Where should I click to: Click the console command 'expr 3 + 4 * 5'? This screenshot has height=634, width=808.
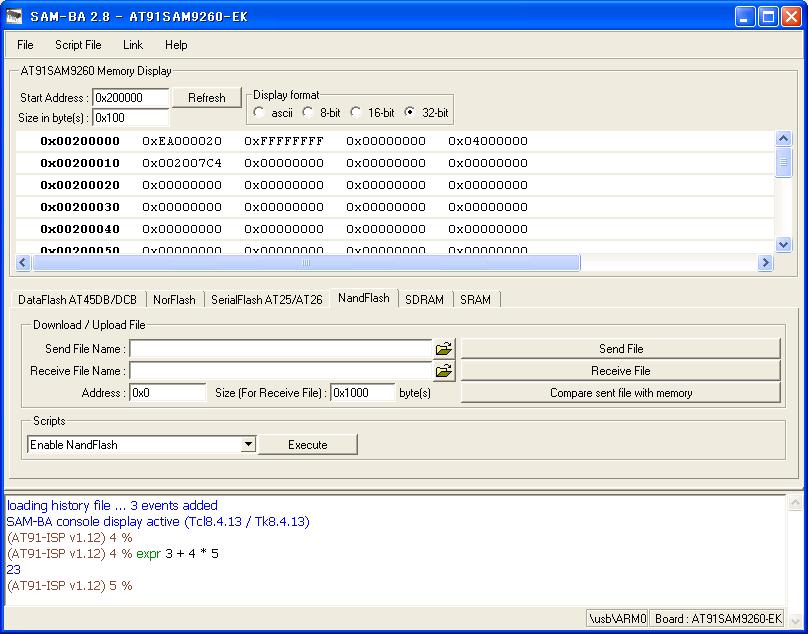[x=178, y=554]
